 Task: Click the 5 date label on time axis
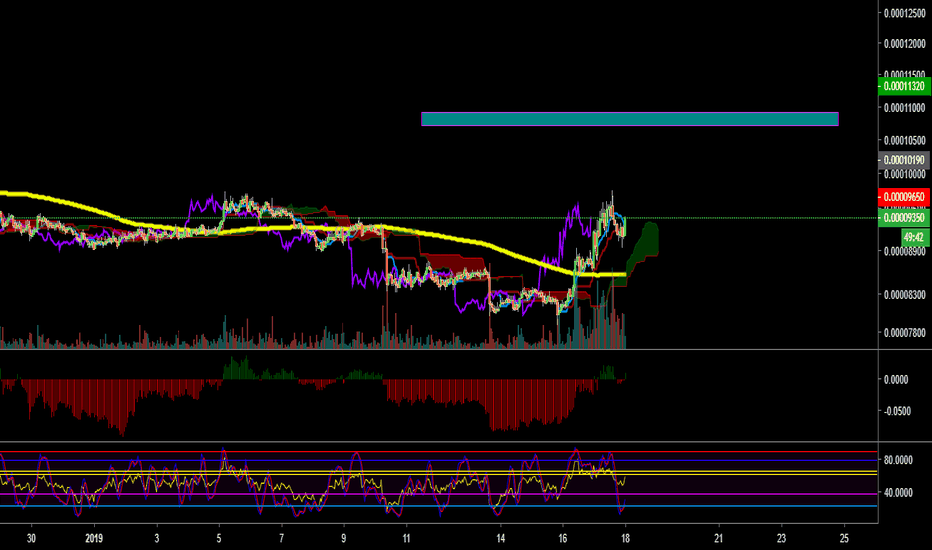tap(219, 539)
